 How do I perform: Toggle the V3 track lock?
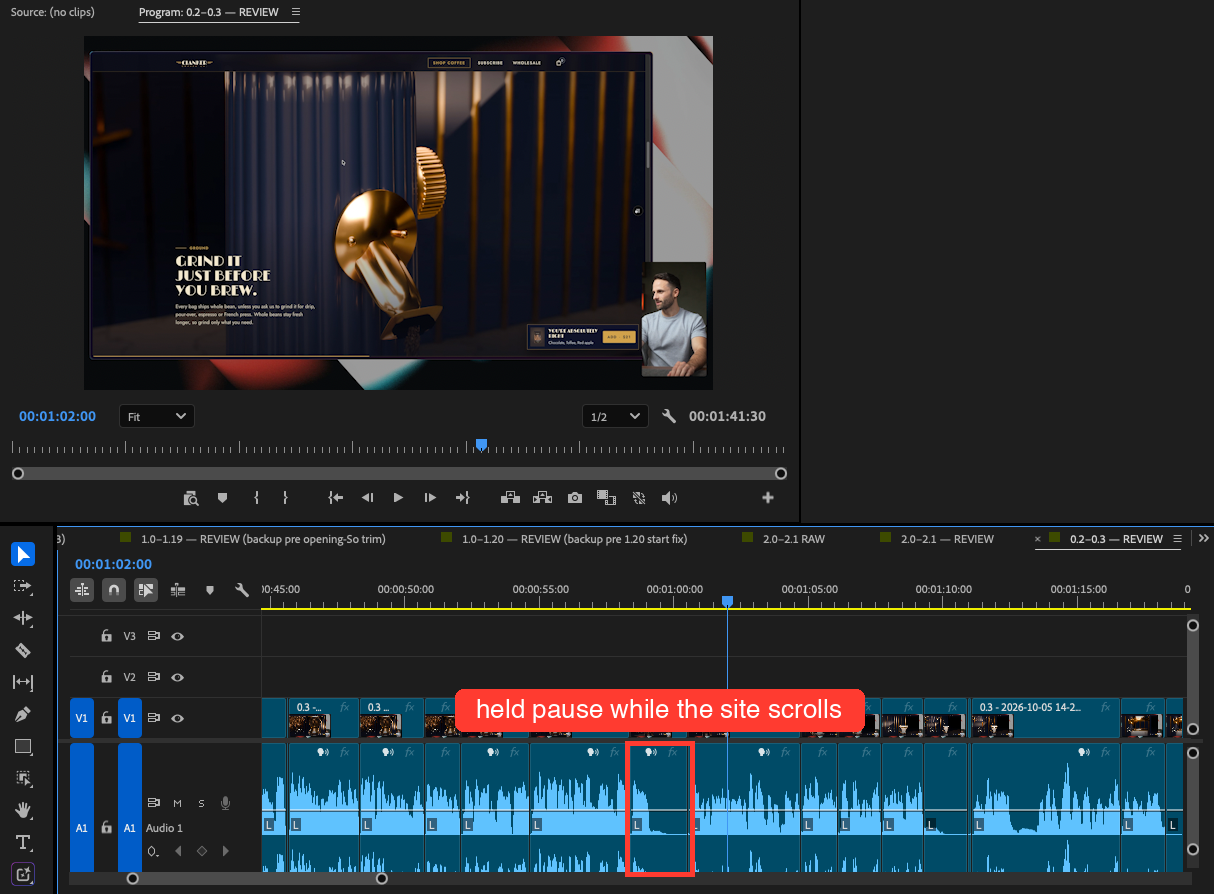(106, 636)
